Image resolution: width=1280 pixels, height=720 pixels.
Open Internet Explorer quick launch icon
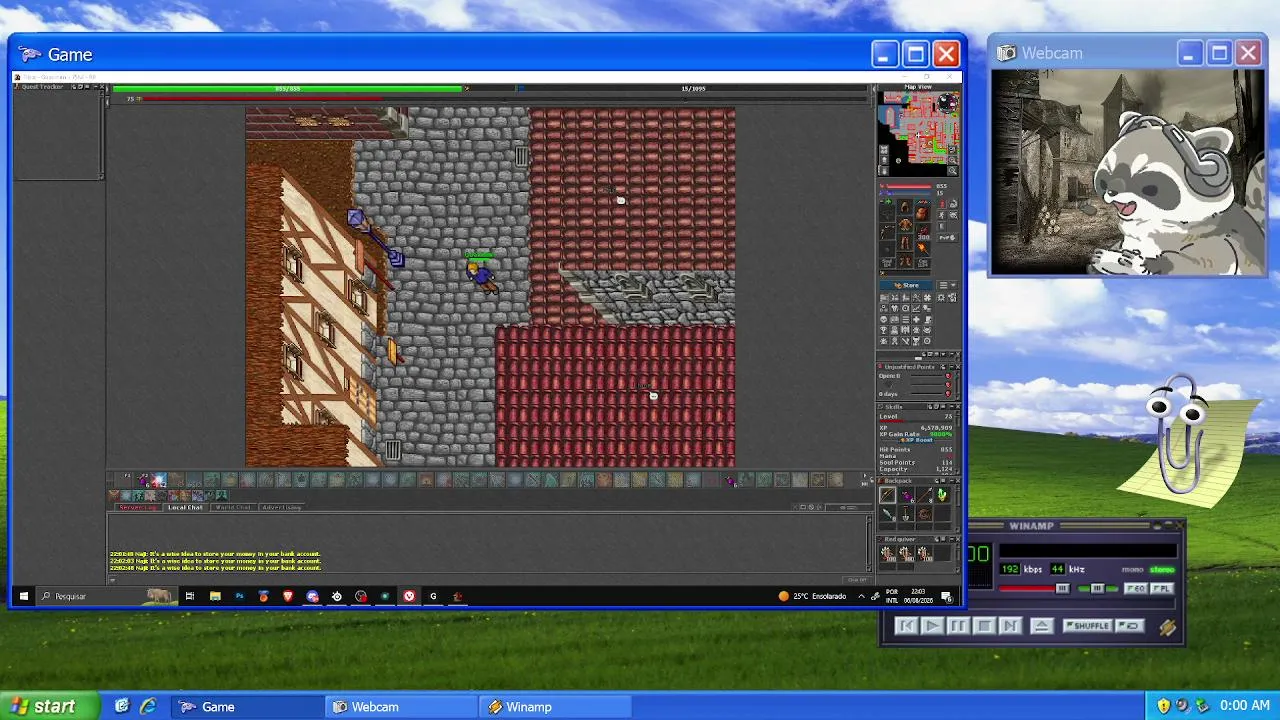pyautogui.click(x=147, y=707)
